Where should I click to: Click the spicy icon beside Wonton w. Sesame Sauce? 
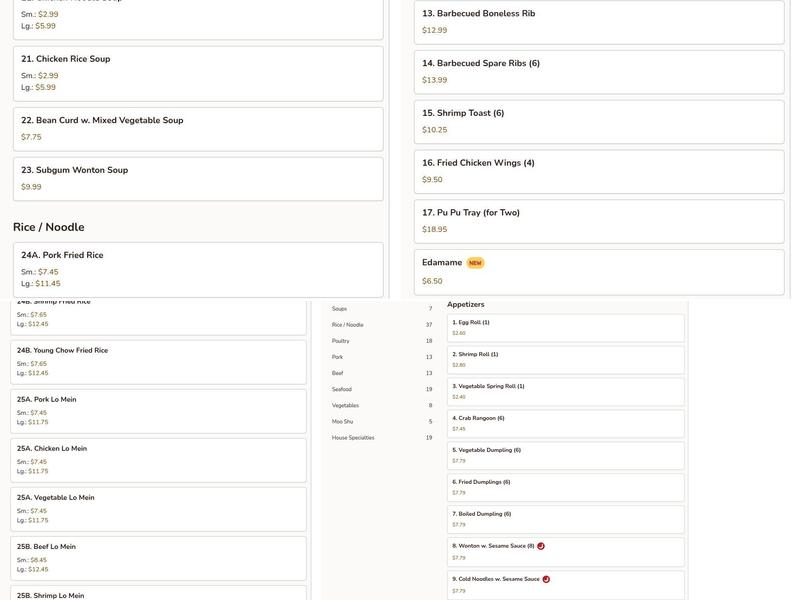point(541,546)
